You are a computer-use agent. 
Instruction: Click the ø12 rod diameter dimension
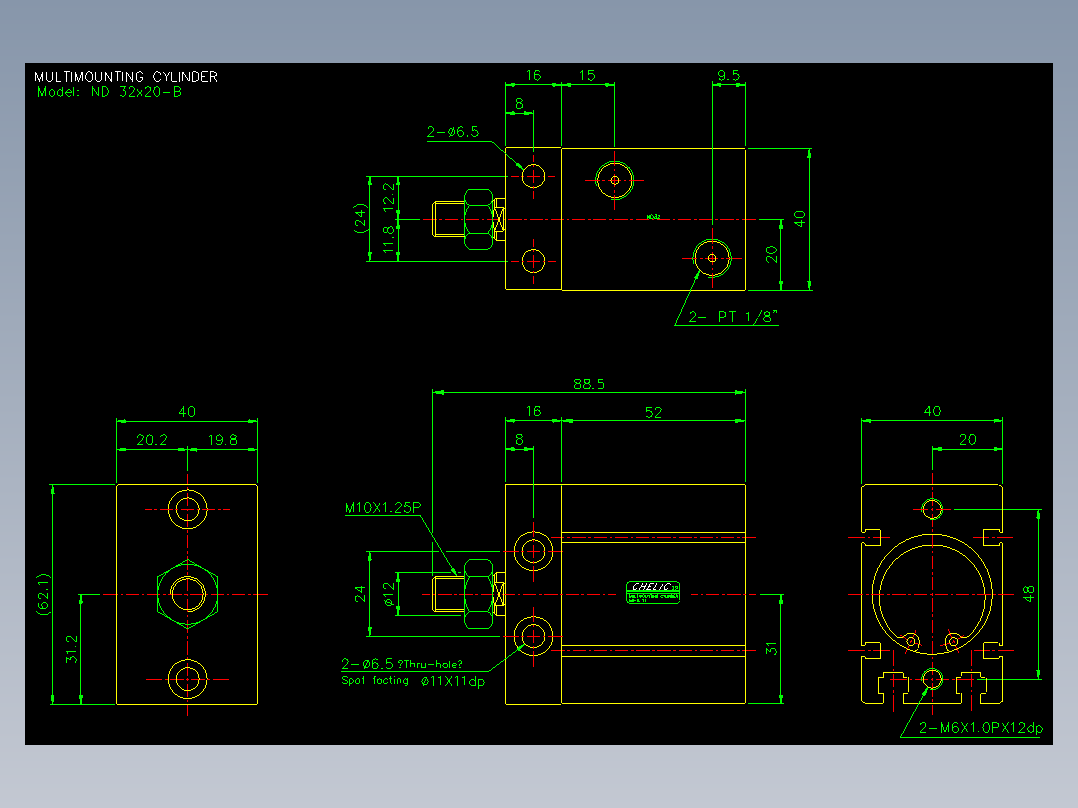389,594
